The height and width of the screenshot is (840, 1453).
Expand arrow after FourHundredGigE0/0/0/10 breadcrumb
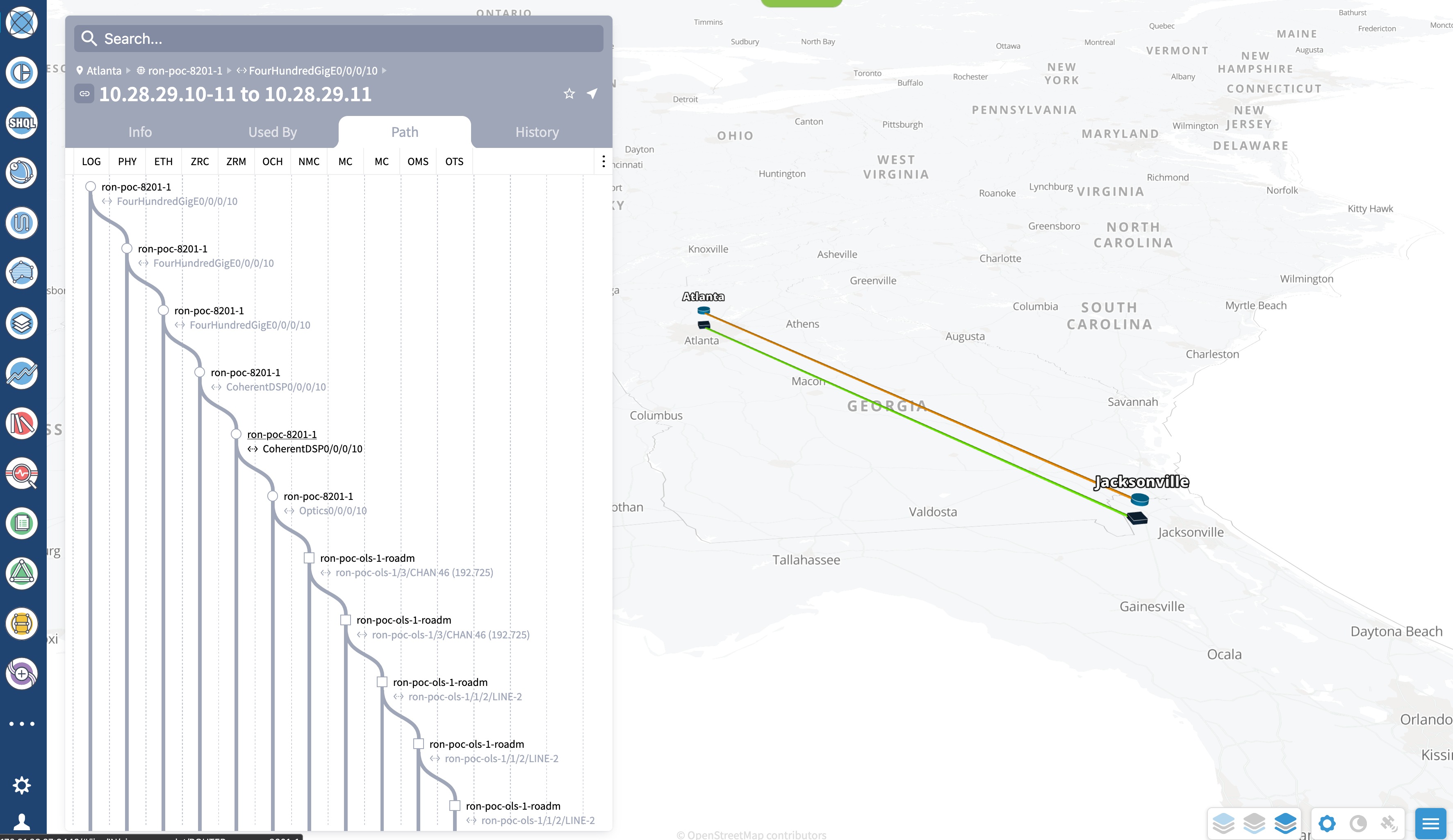[x=385, y=70]
